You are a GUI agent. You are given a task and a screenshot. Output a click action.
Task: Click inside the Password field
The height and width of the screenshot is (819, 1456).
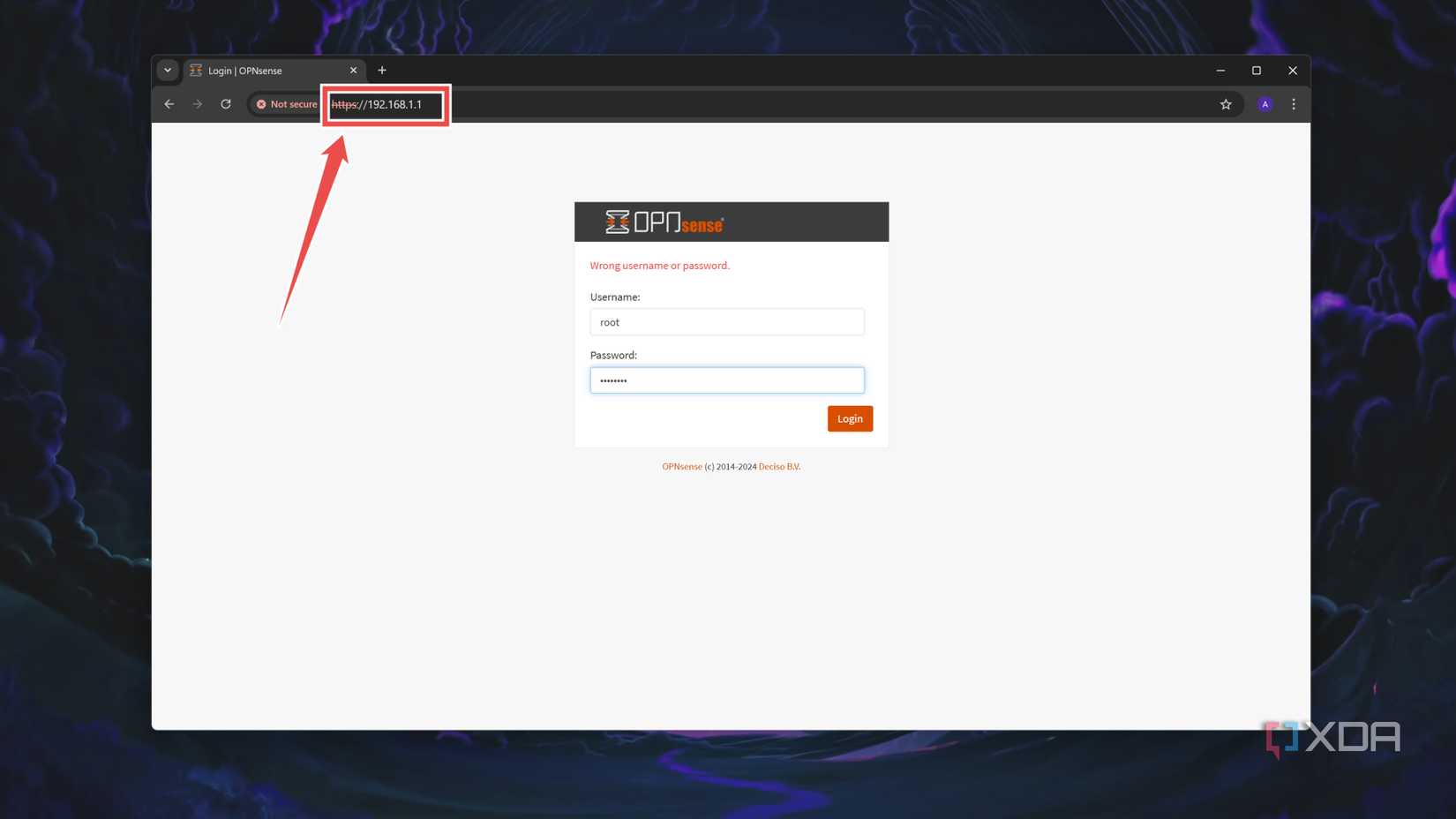coord(727,379)
